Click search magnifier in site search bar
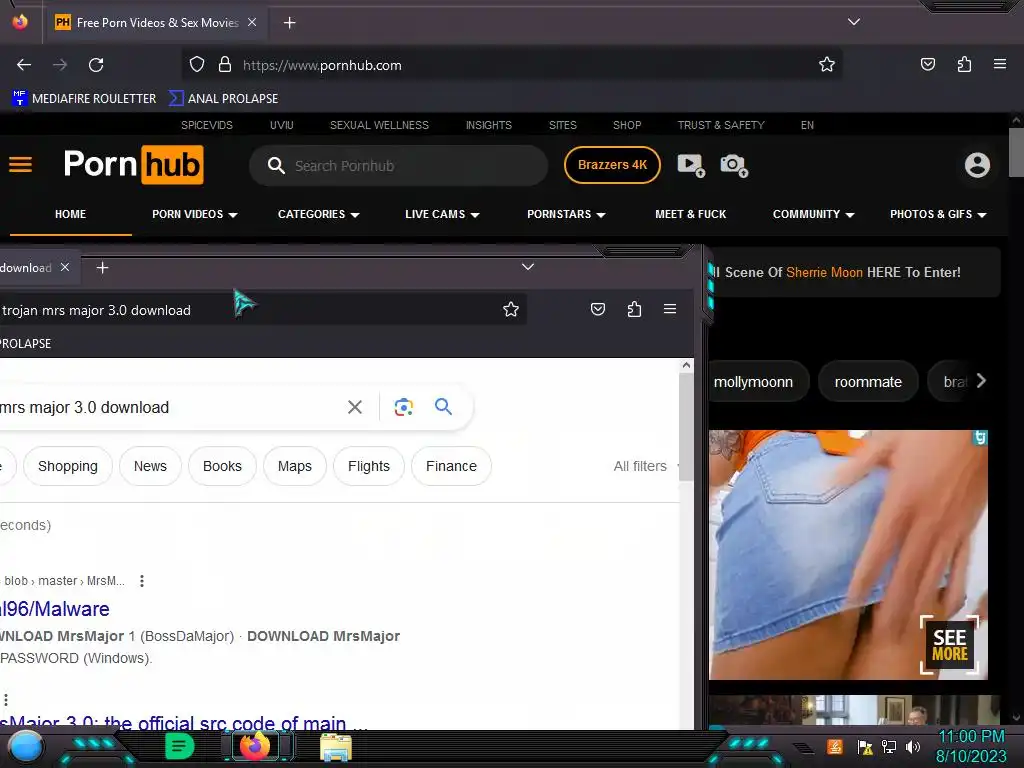1024x768 pixels. 276,165
